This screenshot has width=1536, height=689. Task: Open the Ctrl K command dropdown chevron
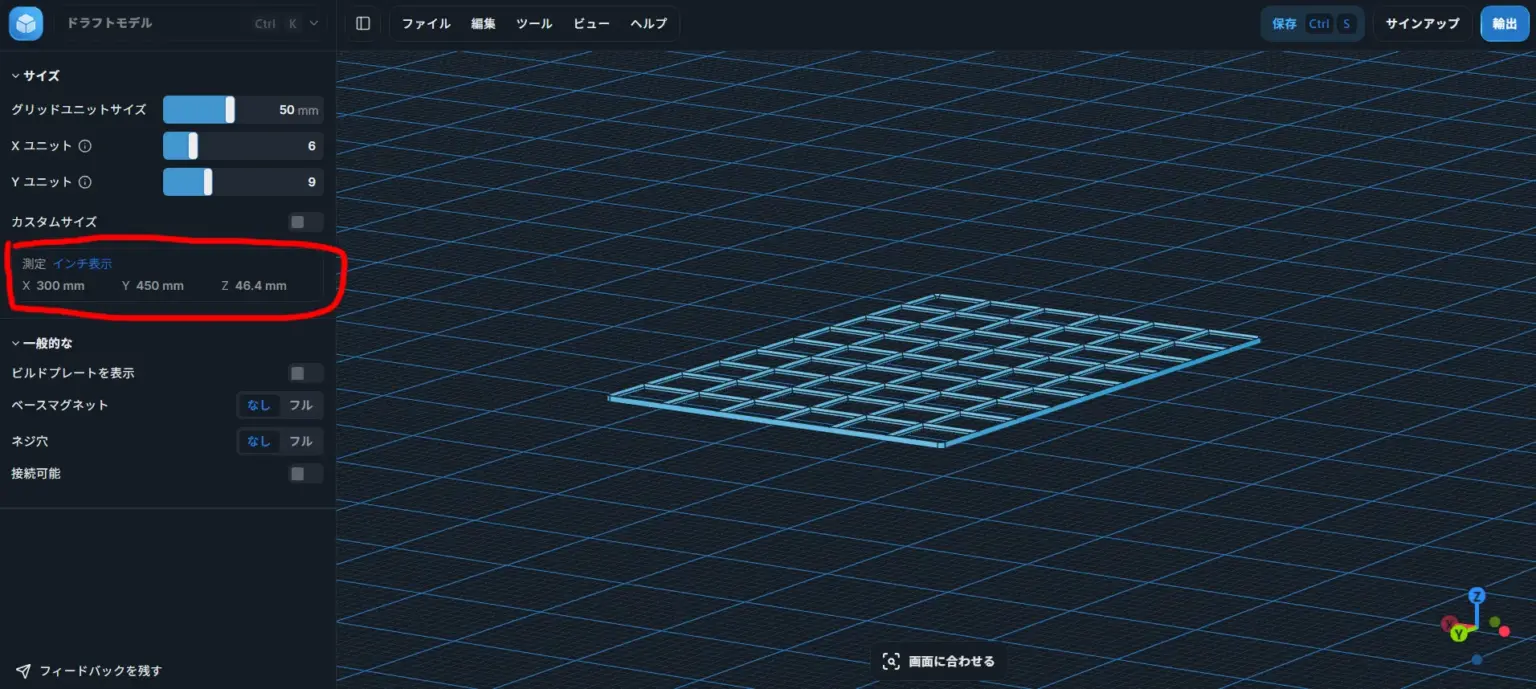[x=313, y=22]
